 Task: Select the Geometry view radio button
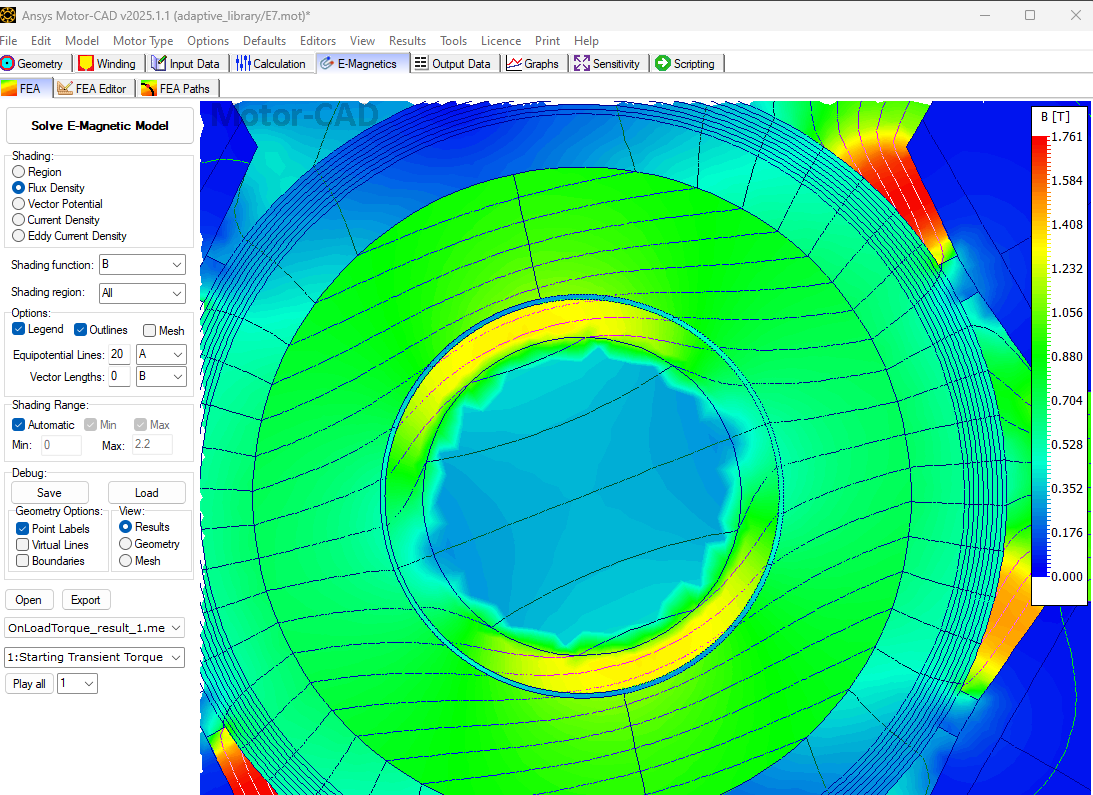pyautogui.click(x=125, y=543)
